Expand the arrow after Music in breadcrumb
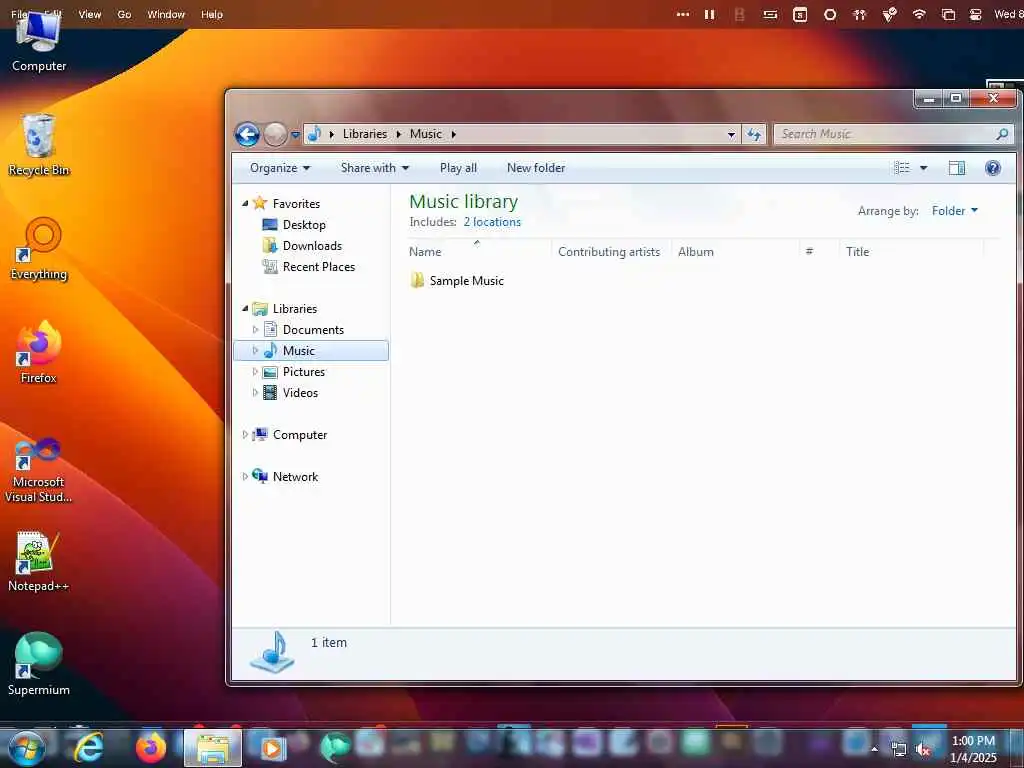This screenshot has height=768, width=1024. coord(453,135)
